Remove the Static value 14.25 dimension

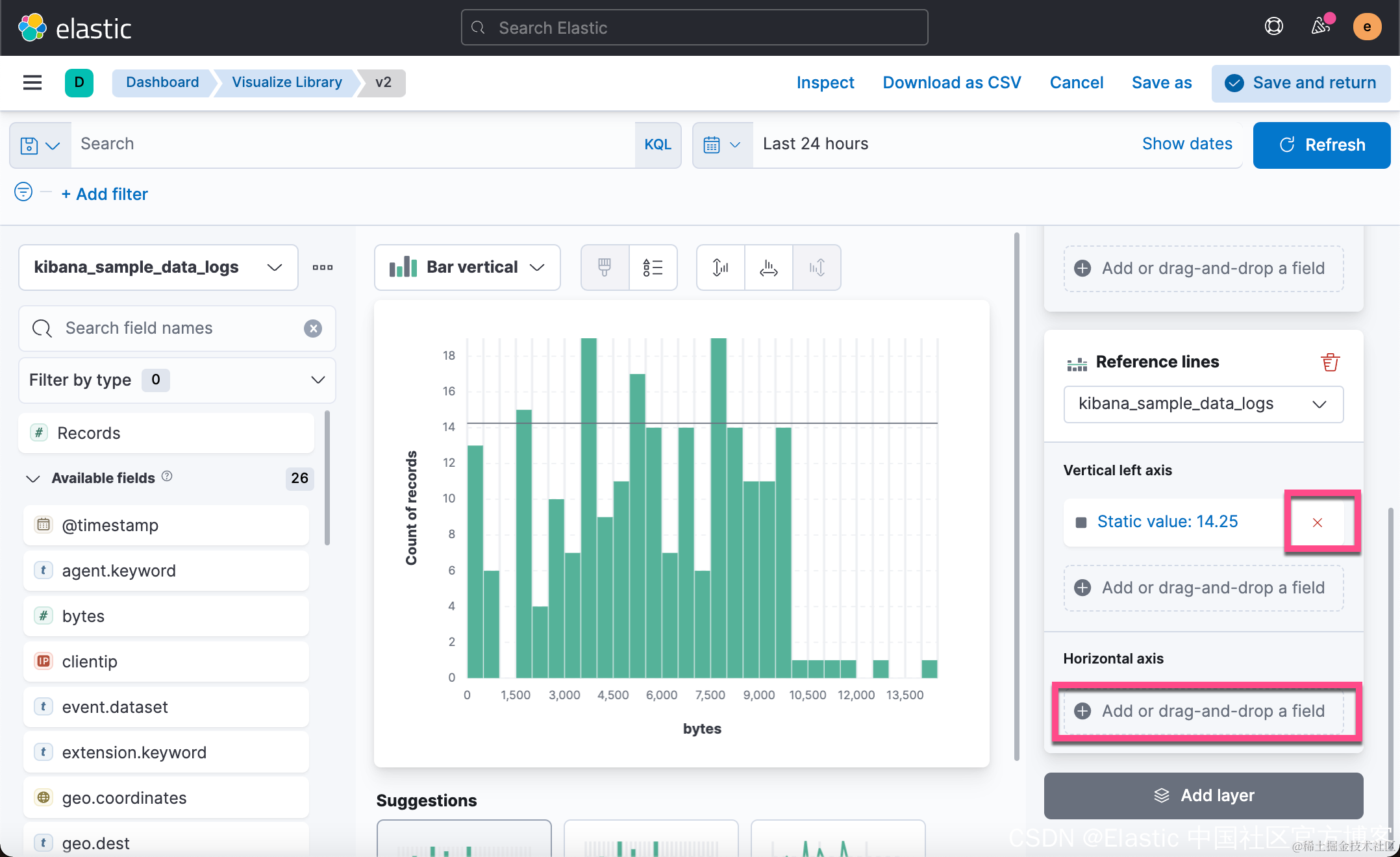1318,523
